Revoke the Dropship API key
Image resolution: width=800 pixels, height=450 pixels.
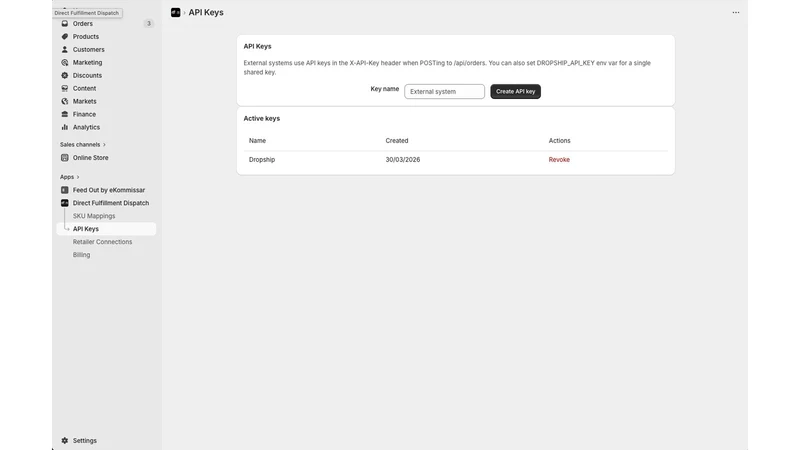pos(559,160)
